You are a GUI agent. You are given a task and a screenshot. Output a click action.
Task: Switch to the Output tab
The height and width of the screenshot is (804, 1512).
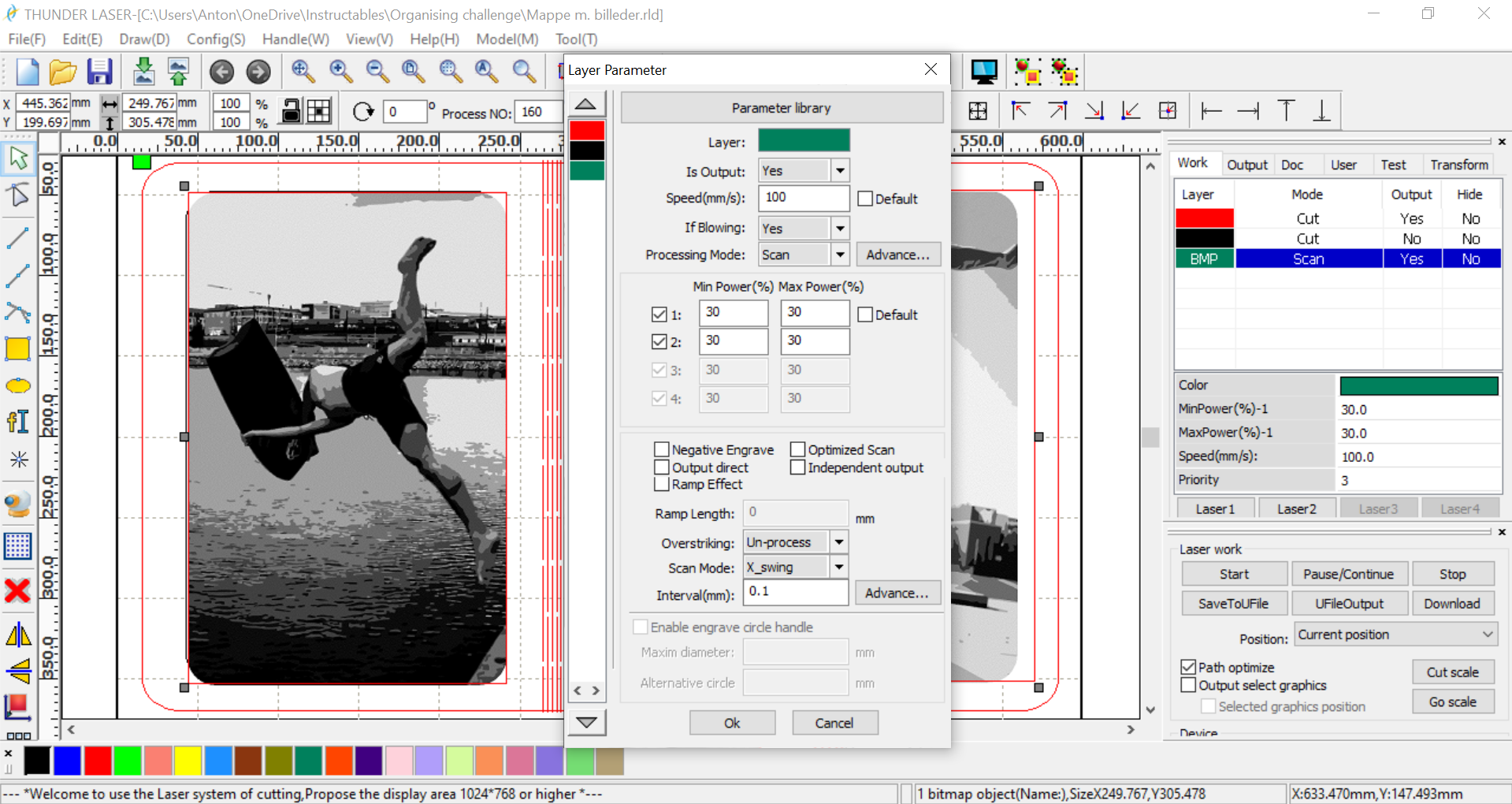[1247, 164]
